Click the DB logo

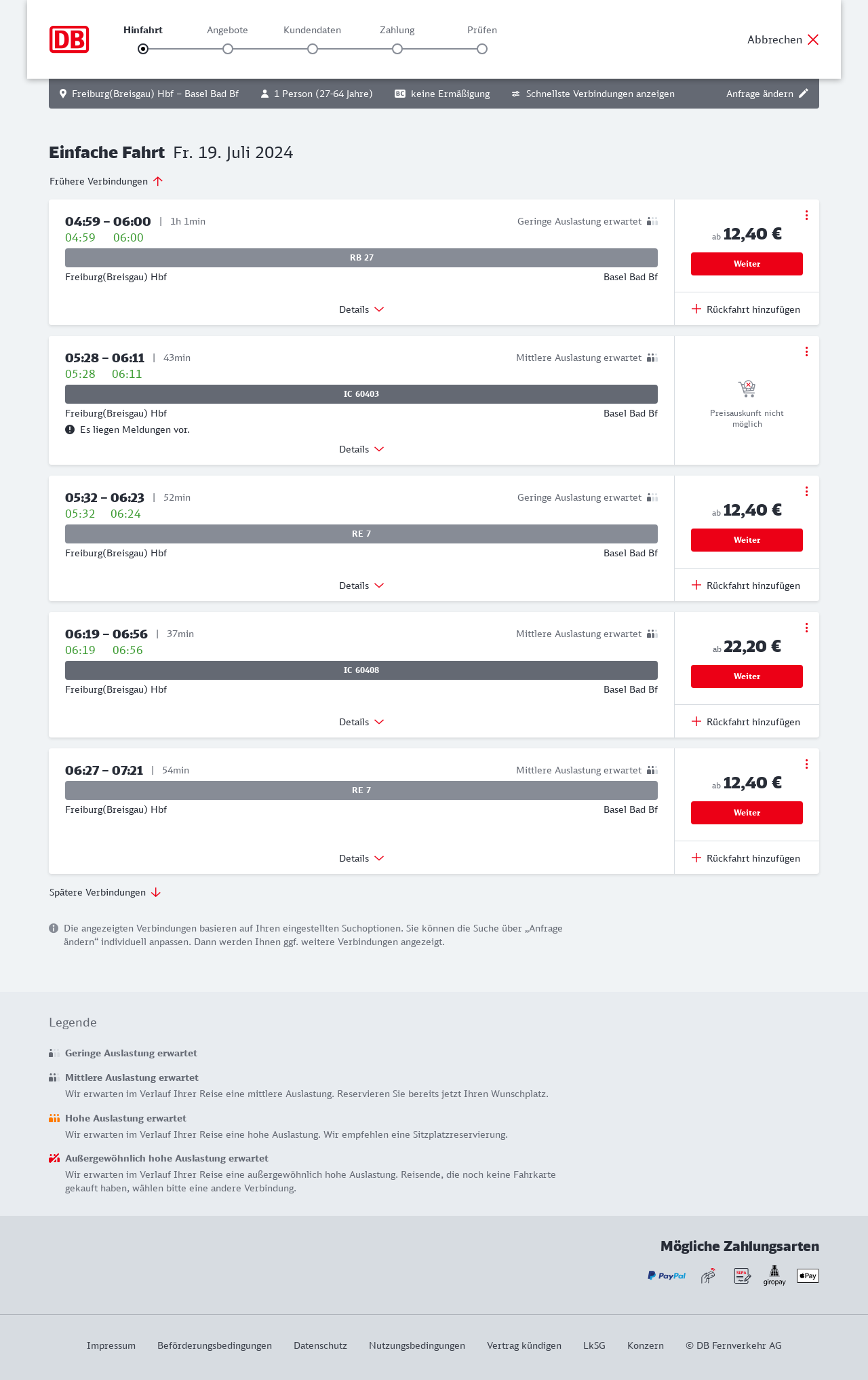click(x=69, y=39)
